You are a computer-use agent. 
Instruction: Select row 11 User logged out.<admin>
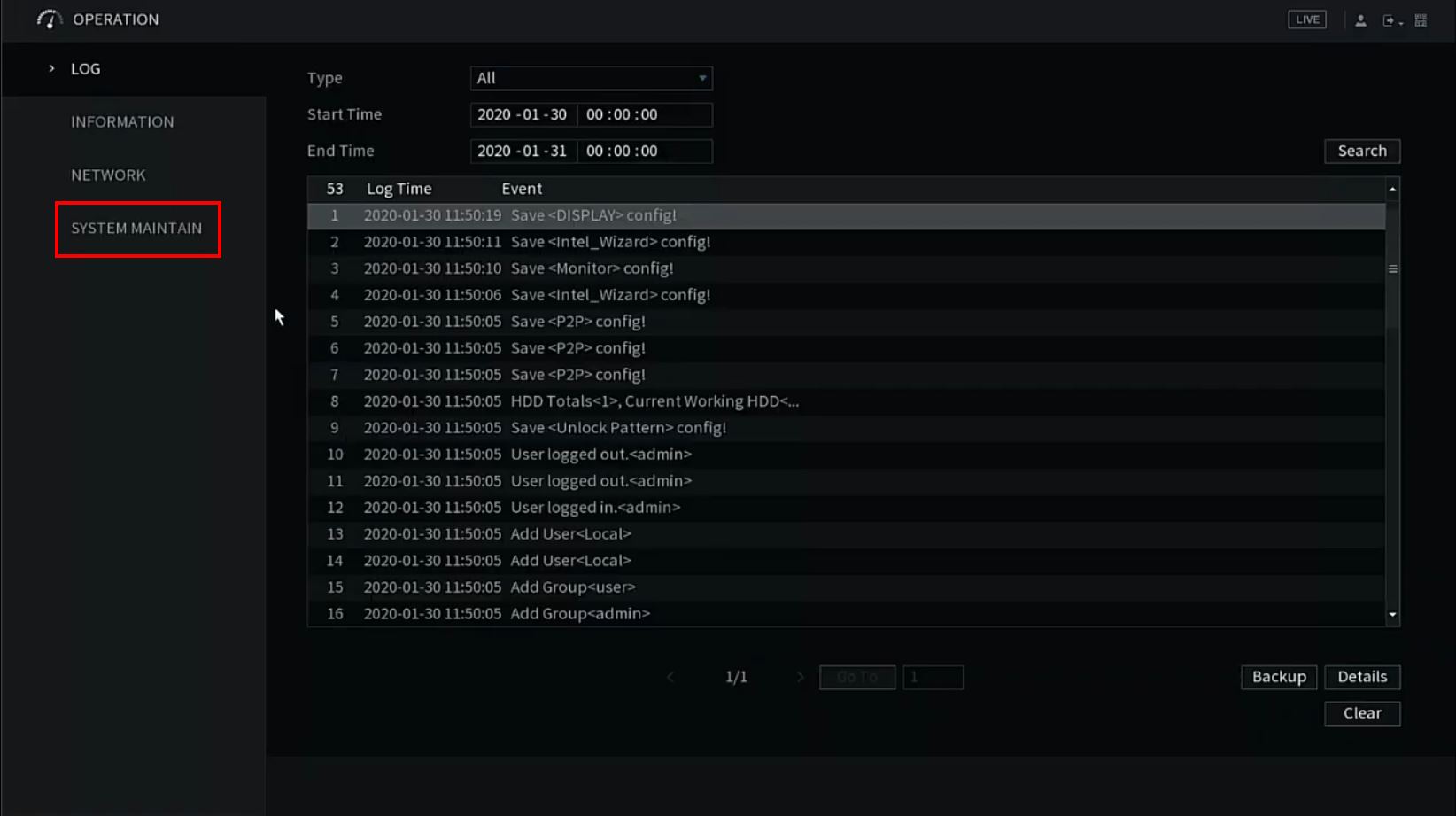tap(846, 481)
